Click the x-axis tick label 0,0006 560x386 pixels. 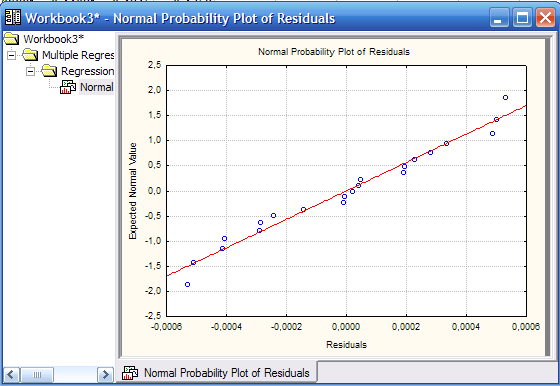point(526,327)
